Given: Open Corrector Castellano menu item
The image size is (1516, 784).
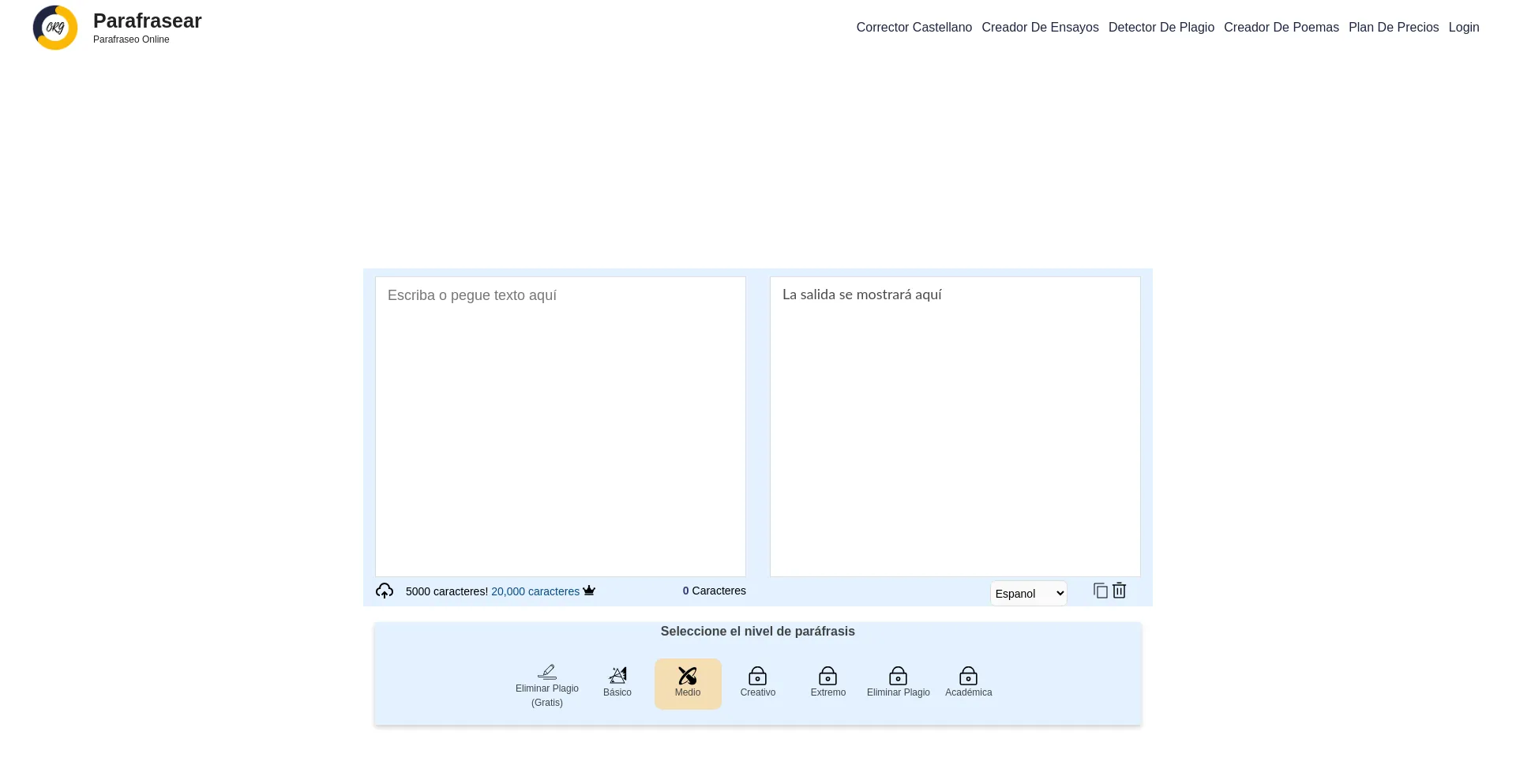Looking at the screenshot, I should tap(914, 28).
